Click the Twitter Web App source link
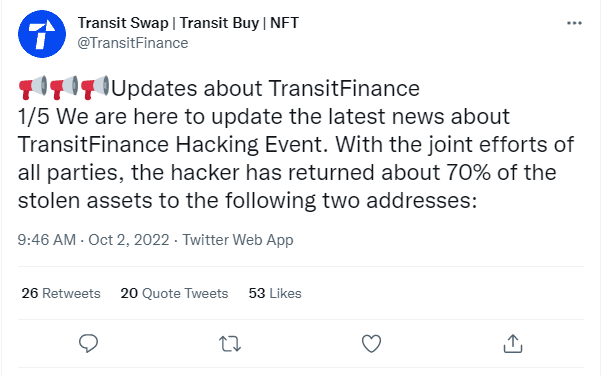This screenshot has width=605, height=376. (x=238, y=240)
